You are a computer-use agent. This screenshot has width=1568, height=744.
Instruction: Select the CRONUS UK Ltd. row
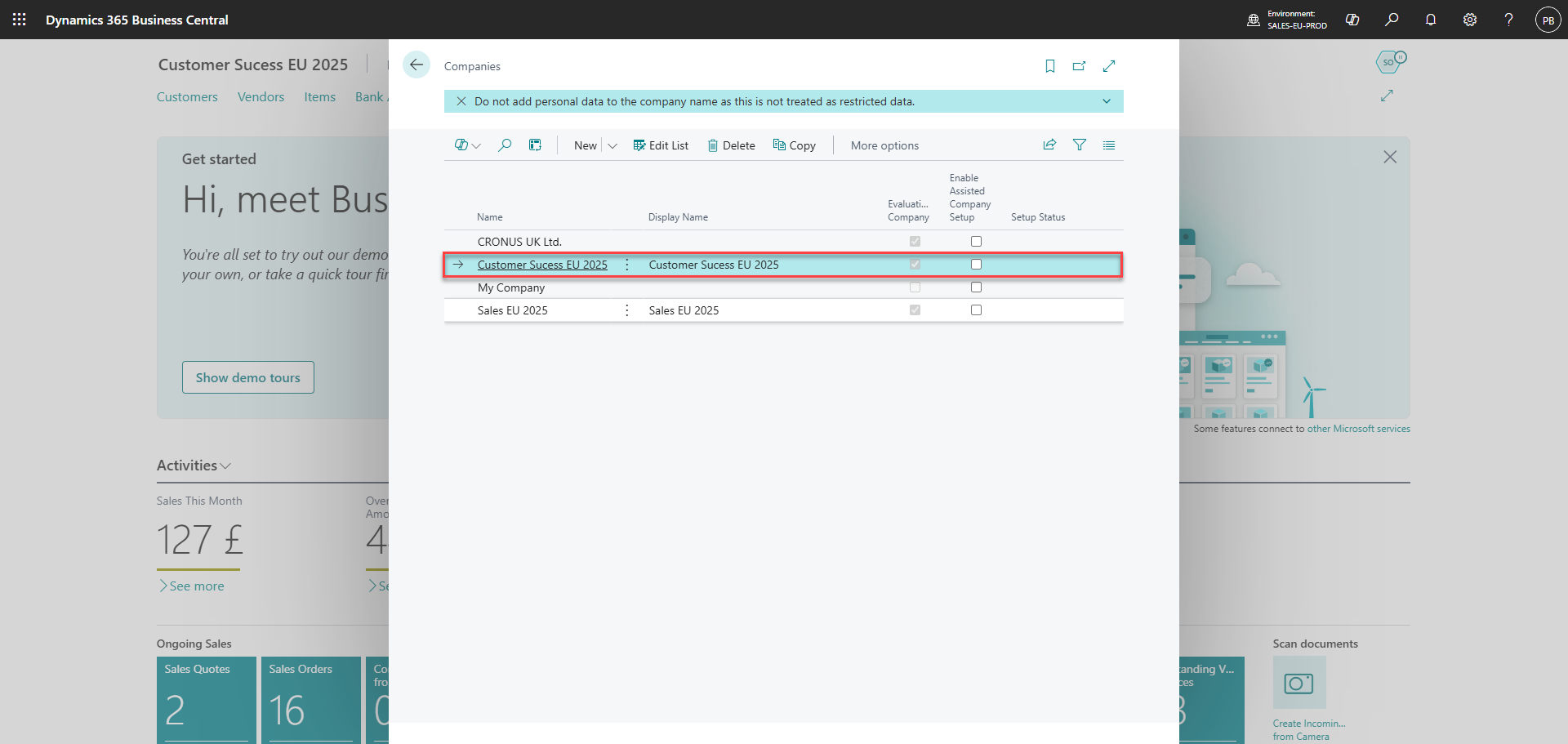click(784, 242)
